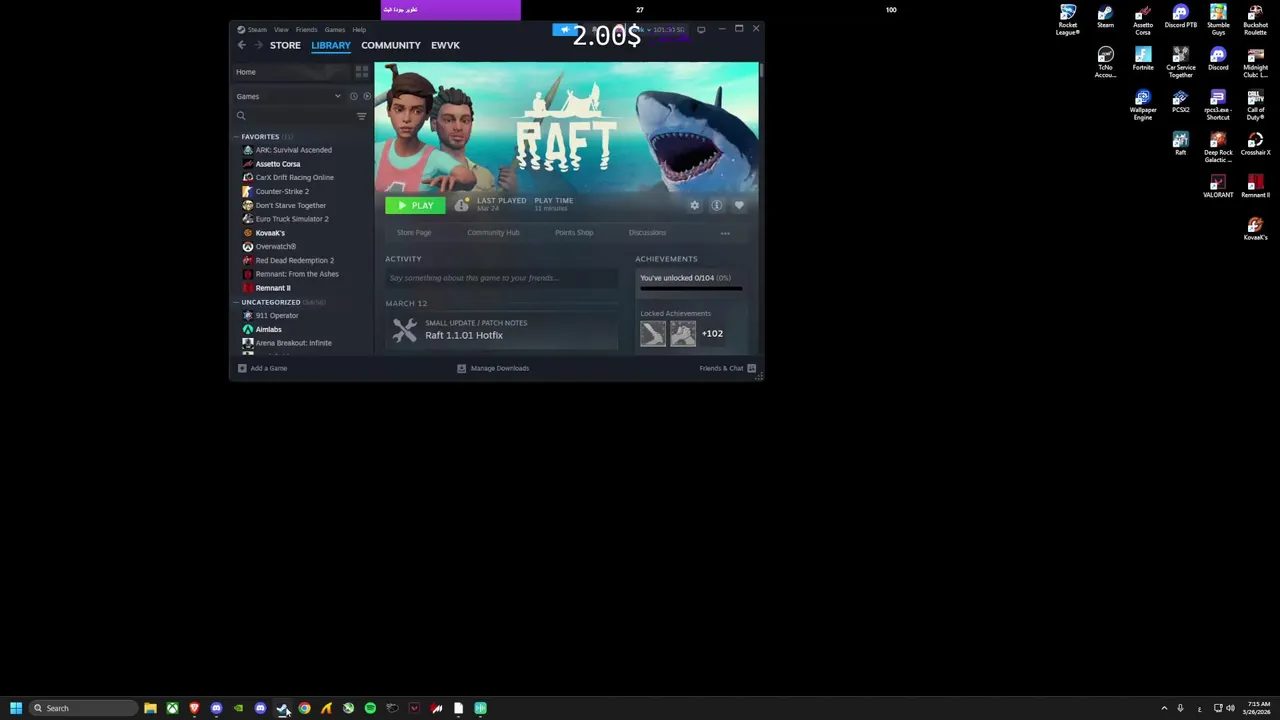Open Google Chrome from the taskbar
This screenshot has width=1280, height=720.
click(x=304, y=708)
